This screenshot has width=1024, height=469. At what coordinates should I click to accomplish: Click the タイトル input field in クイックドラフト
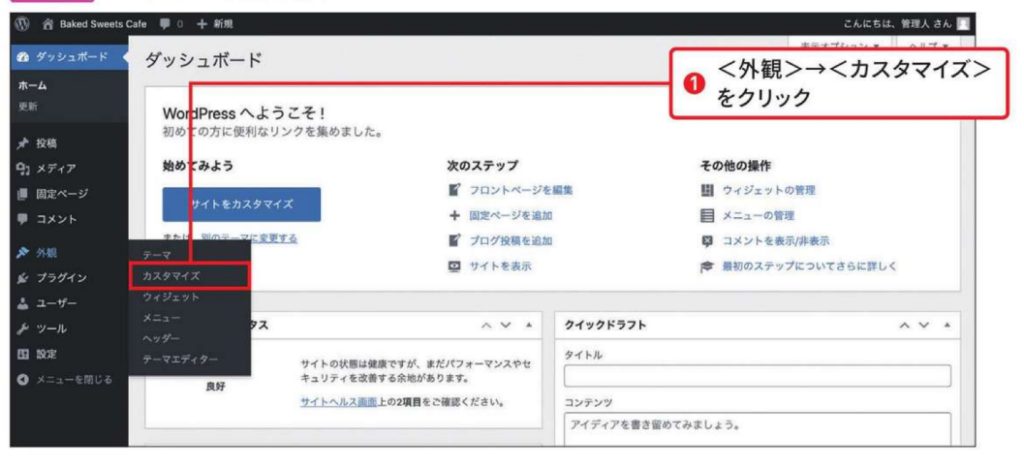click(x=756, y=376)
